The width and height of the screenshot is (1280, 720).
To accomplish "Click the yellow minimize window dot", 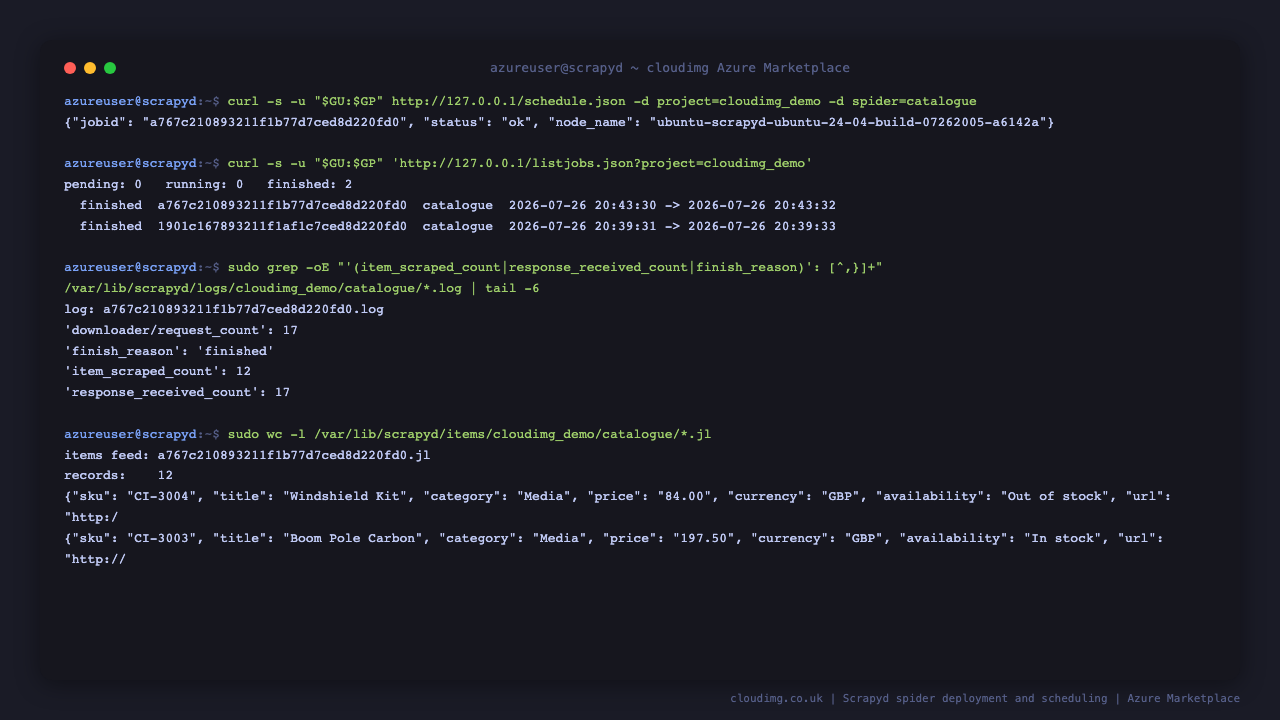I will tap(90, 68).
